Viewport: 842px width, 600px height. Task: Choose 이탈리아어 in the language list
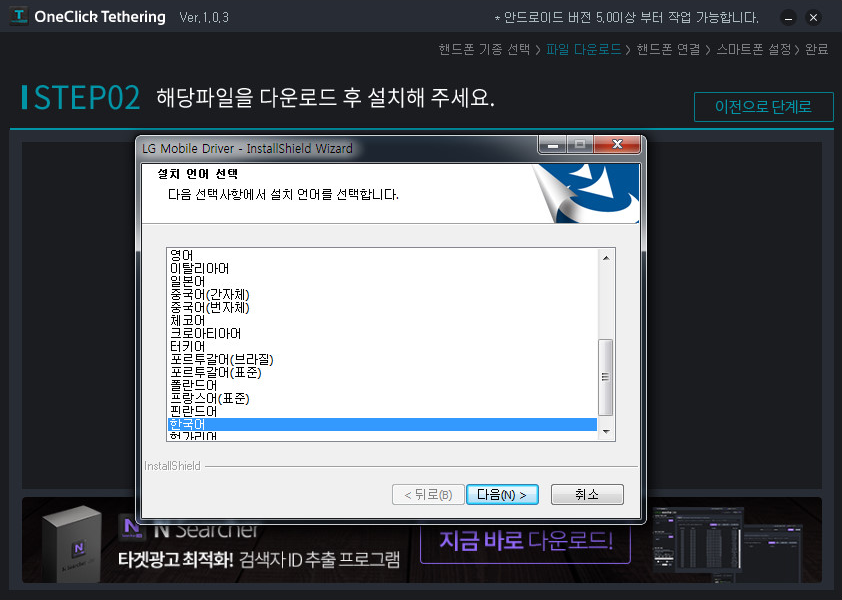(382, 268)
